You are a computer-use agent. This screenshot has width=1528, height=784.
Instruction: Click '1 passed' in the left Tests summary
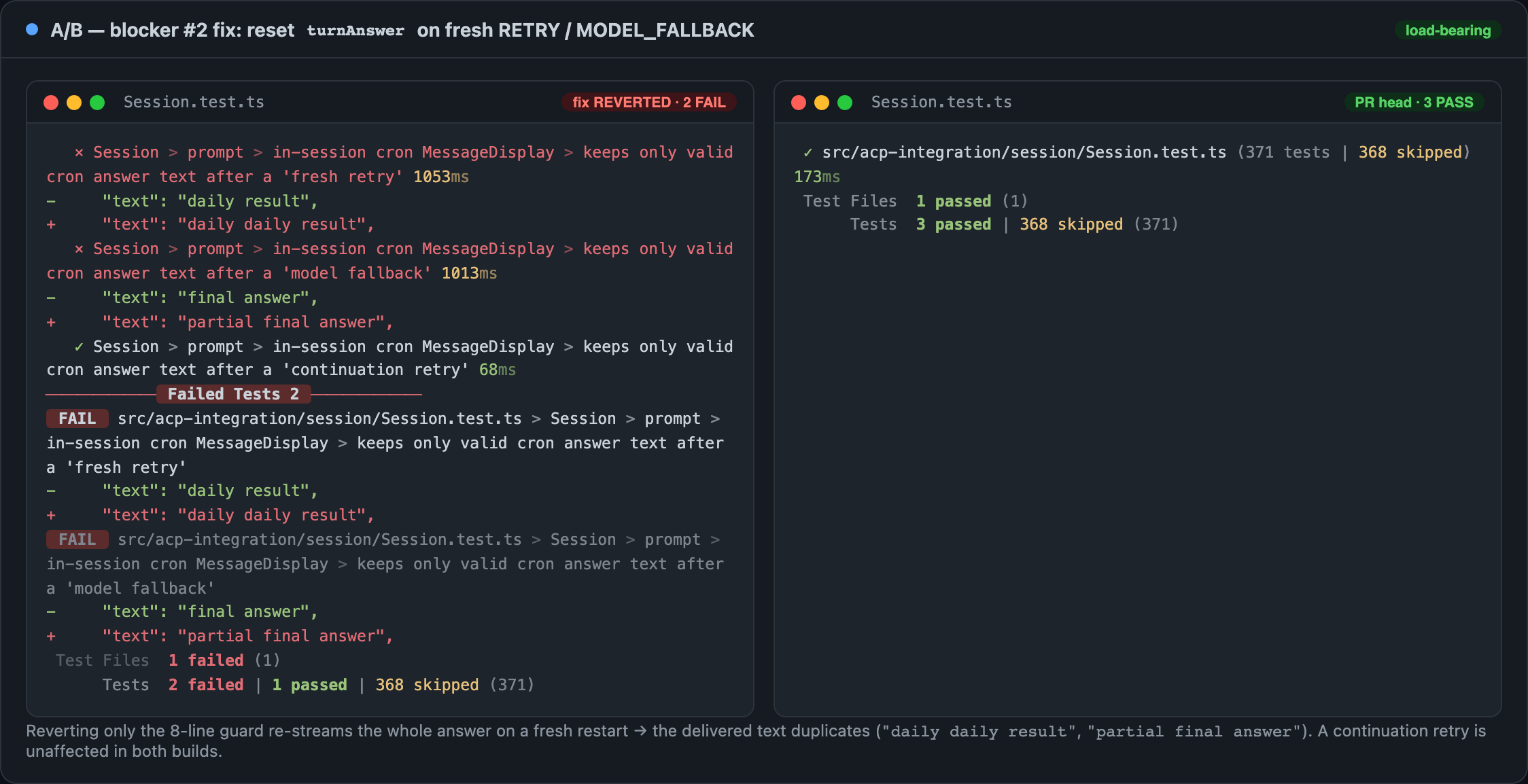pos(309,685)
